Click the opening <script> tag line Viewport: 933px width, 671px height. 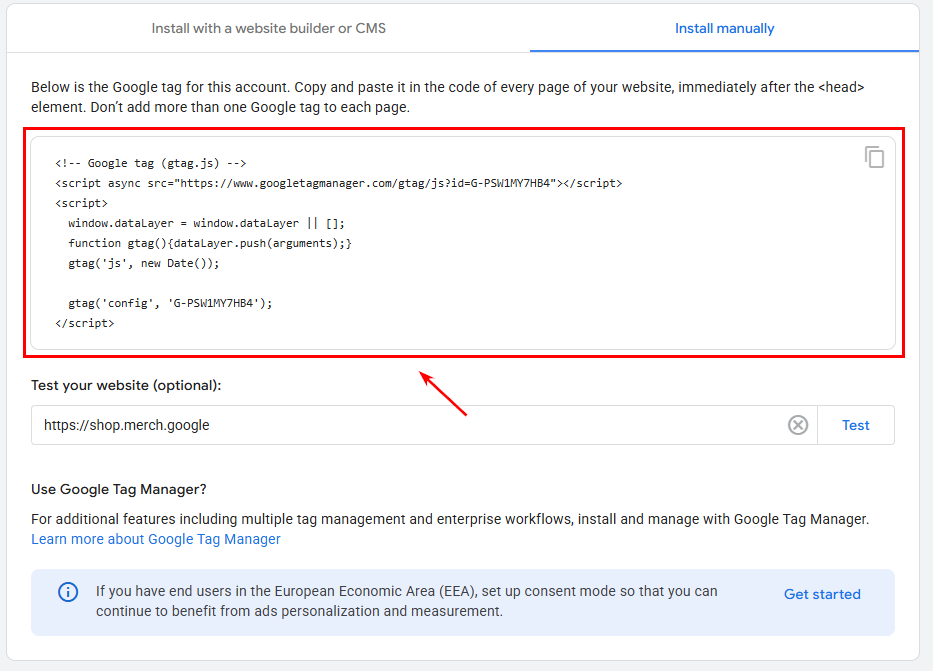point(82,203)
